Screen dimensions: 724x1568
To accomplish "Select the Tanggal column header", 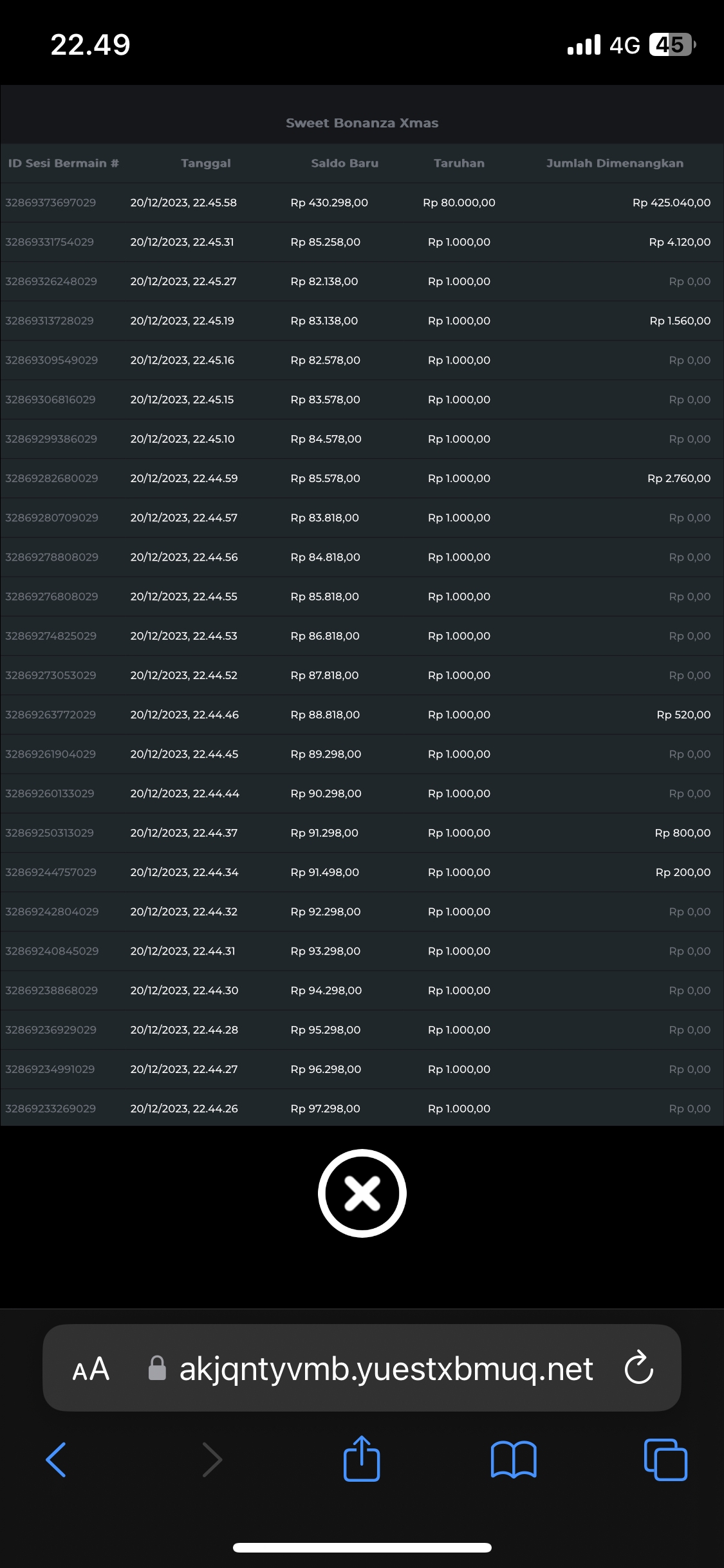I will [206, 163].
